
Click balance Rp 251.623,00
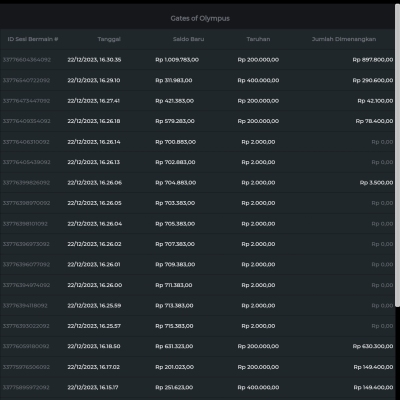click(174, 387)
